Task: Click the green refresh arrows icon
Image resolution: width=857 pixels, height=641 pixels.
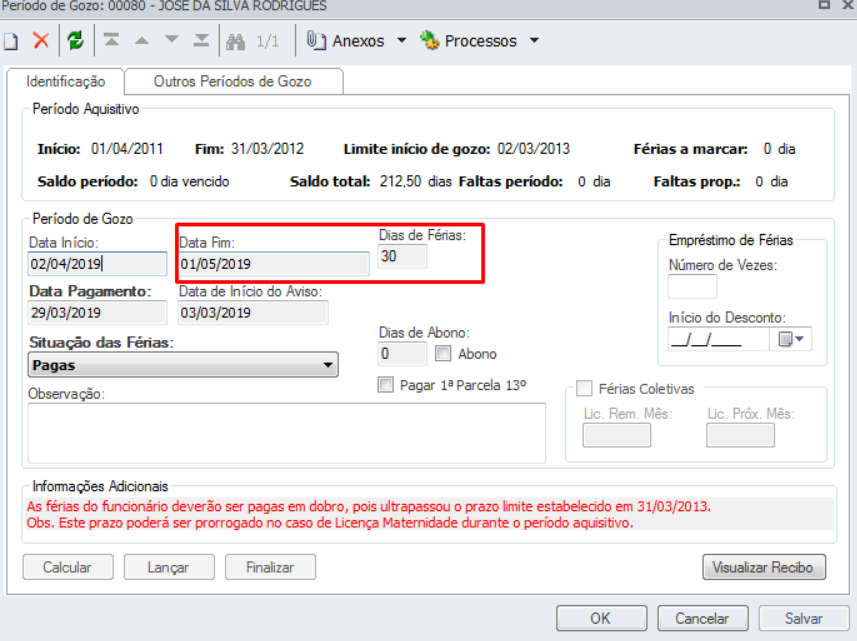Action: (75, 40)
